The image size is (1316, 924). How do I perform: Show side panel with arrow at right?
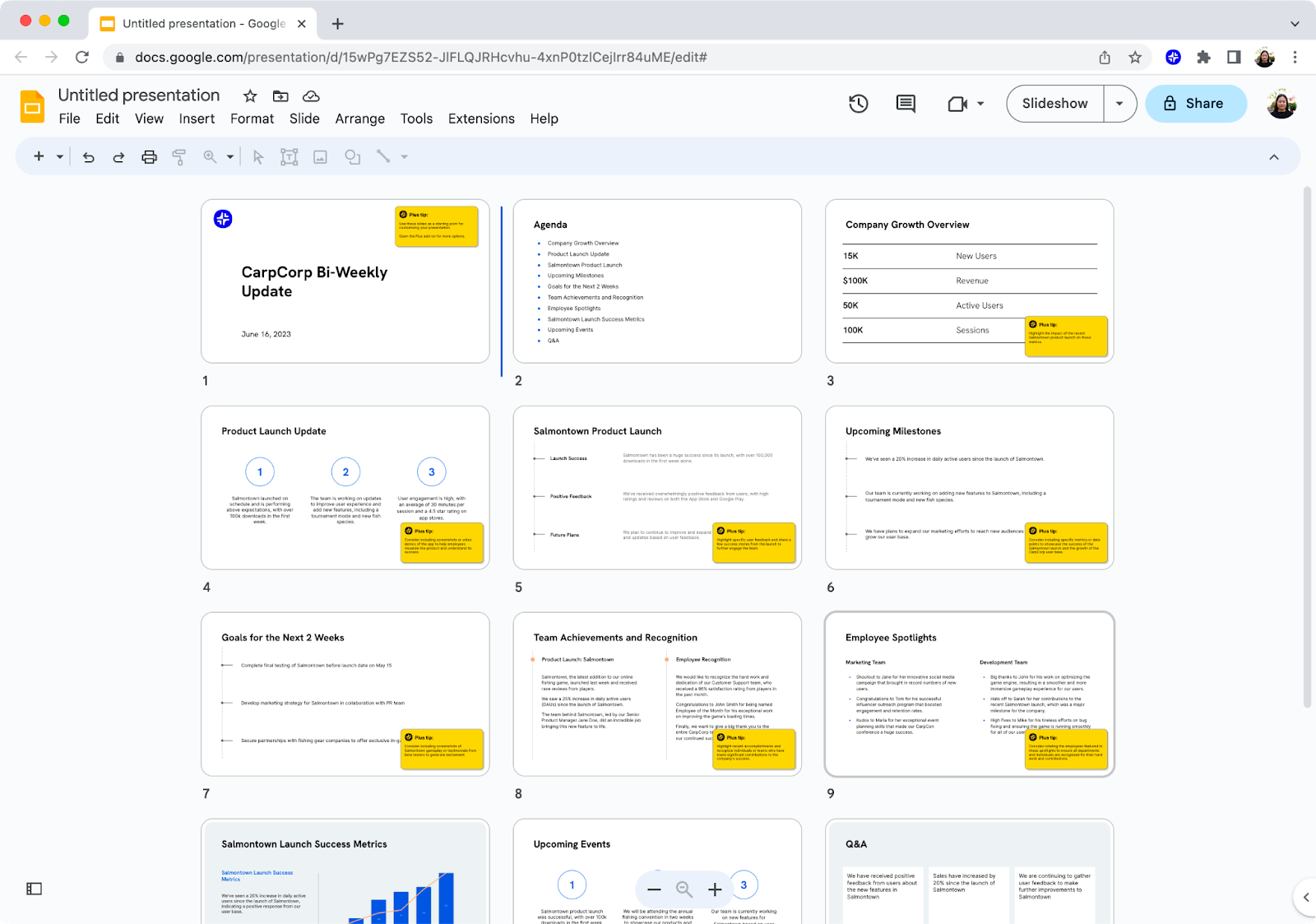point(1306,897)
